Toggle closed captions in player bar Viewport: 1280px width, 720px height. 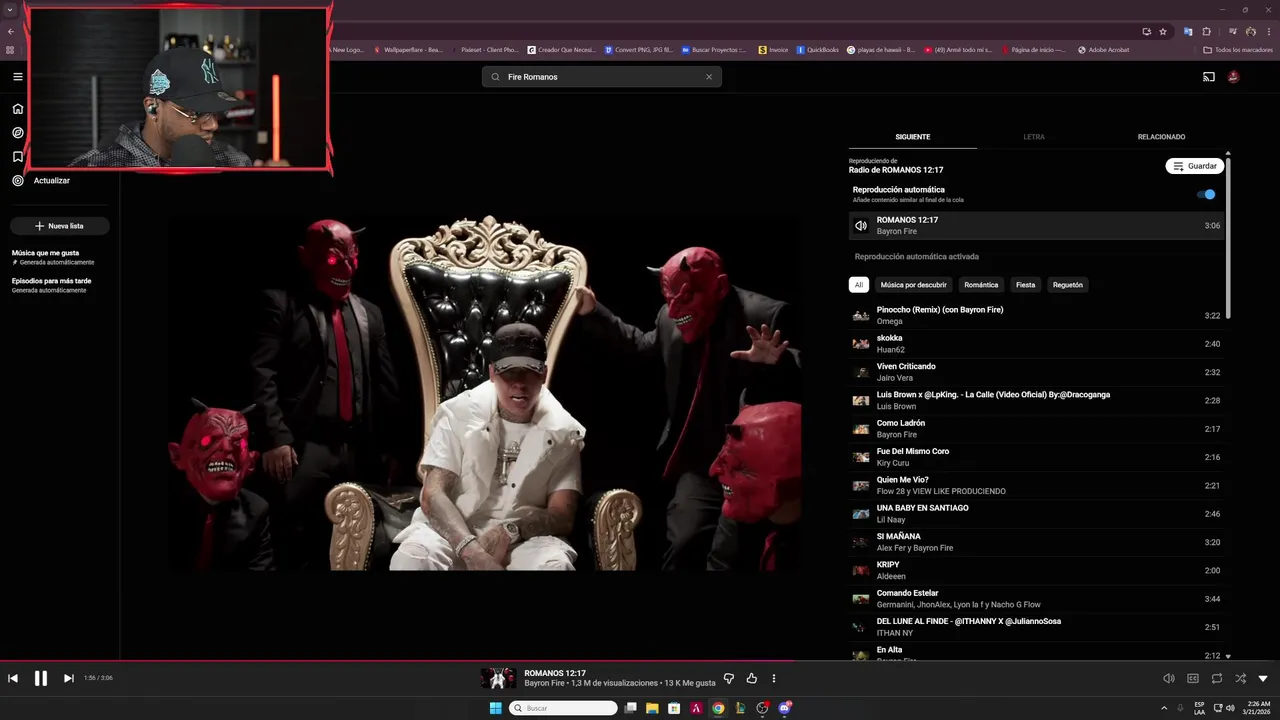(1193, 678)
